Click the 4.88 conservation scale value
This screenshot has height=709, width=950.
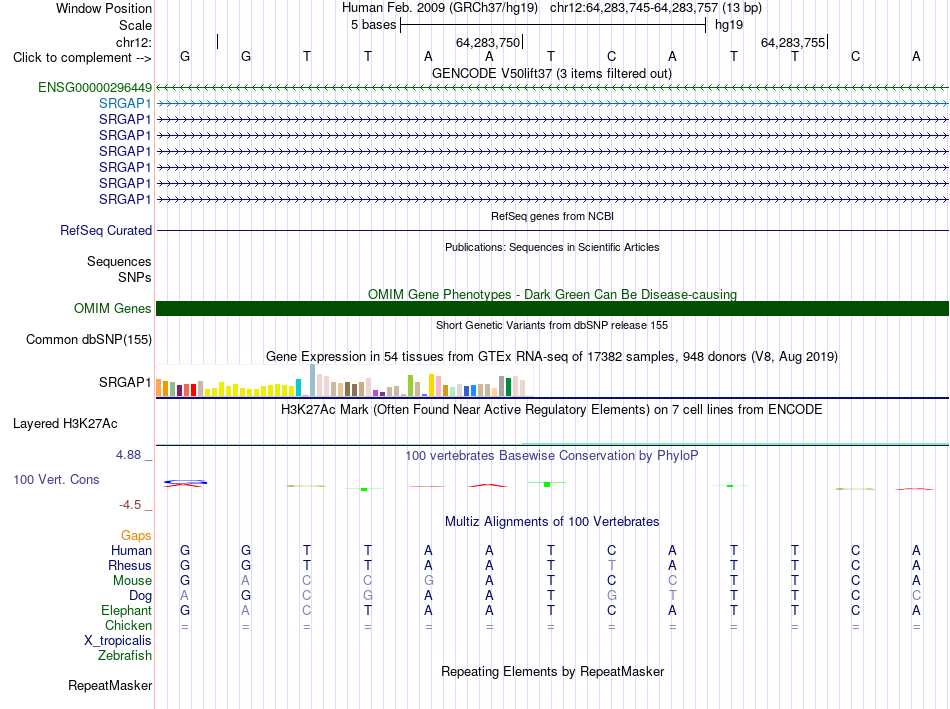(x=128, y=454)
